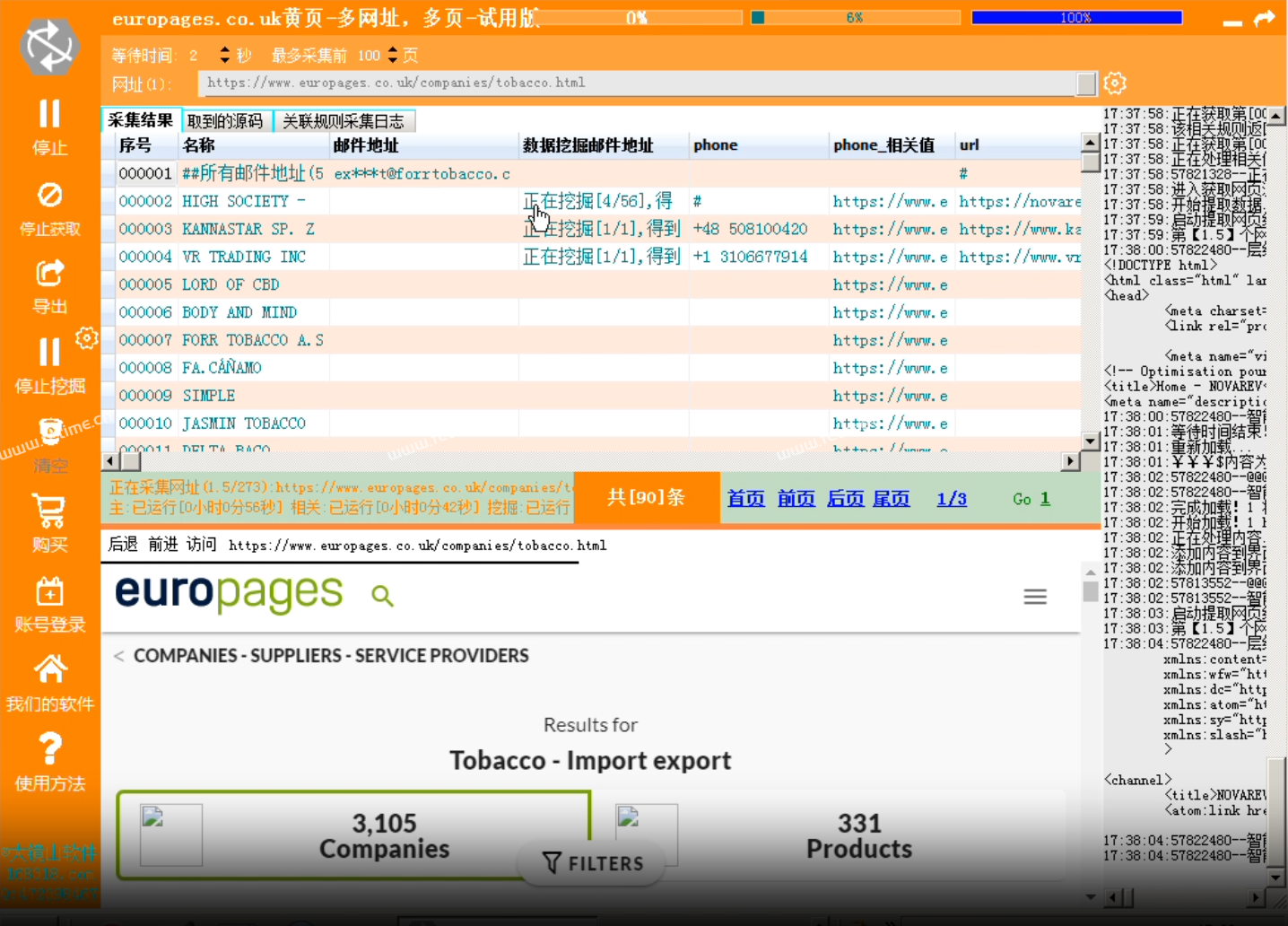1288x926 pixels.
Task: Click the europages search magnifier icon
Action: tap(382, 596)
